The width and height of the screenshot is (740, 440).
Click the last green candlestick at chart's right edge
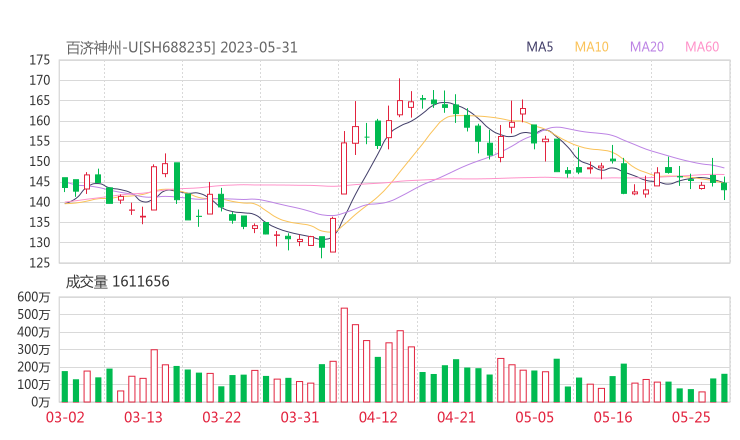click(x=724, y=188)
